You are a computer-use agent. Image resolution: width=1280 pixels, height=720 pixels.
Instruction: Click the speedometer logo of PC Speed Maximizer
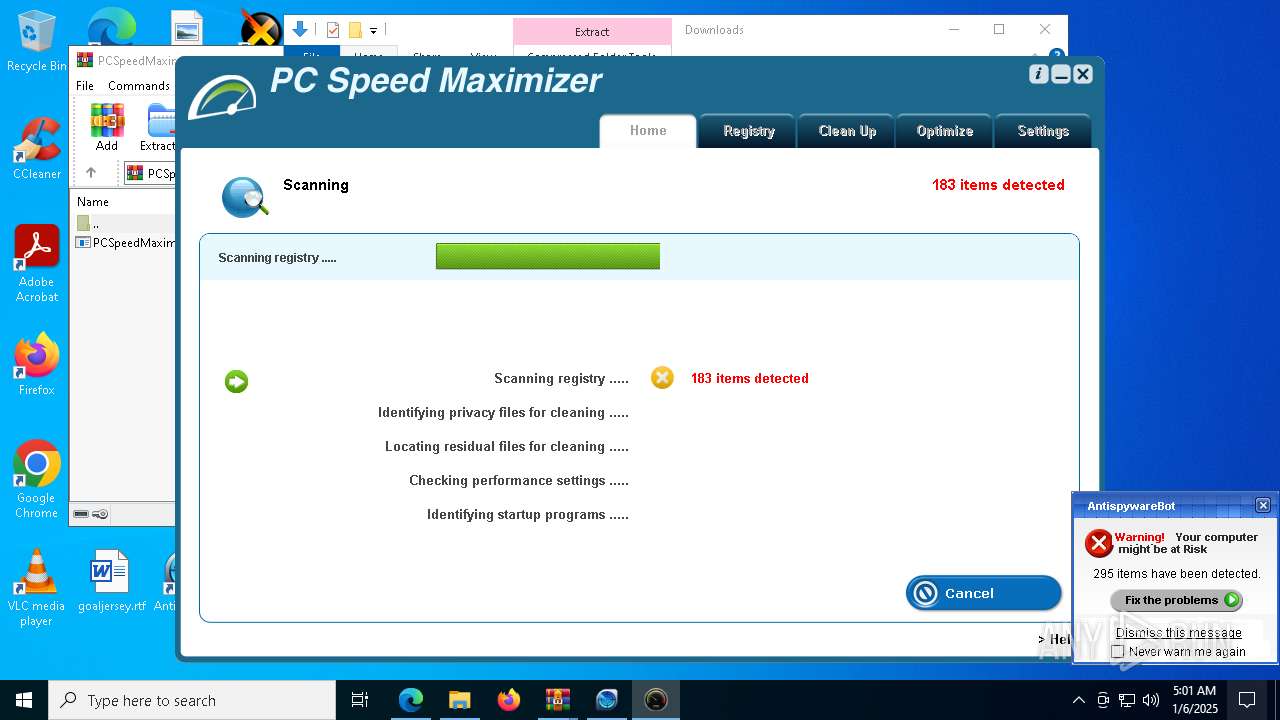coord(222,97)
